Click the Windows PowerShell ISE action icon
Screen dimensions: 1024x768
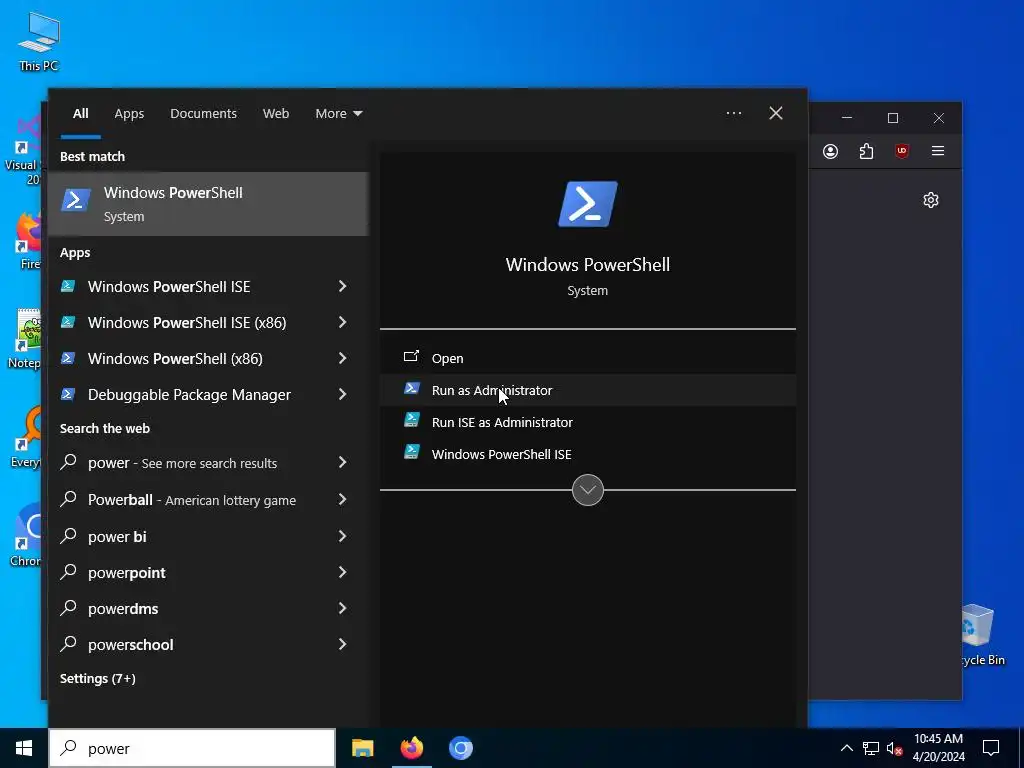click(x=411, y=453)
